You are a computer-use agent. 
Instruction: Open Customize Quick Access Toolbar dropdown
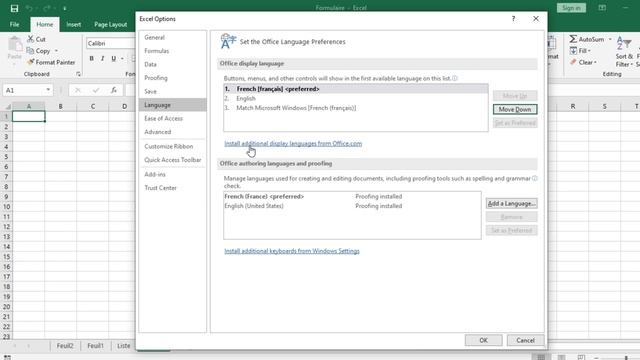click(64, 8)
